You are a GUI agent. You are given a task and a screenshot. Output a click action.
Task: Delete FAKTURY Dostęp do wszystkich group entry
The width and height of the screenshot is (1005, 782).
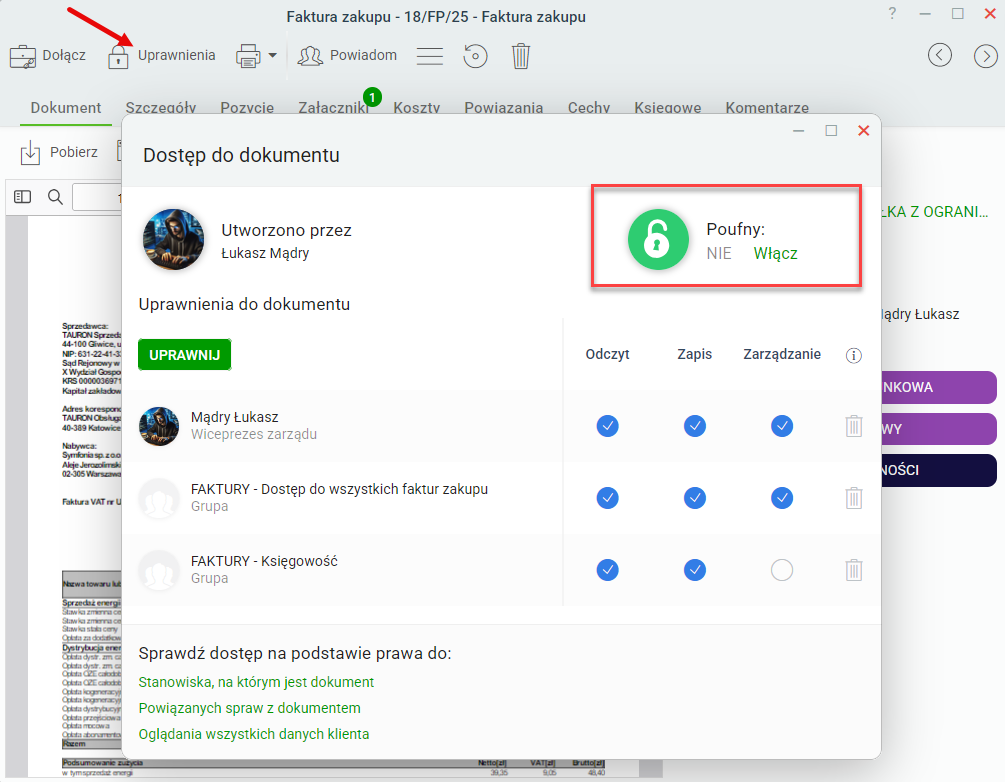tap(854, 498)
